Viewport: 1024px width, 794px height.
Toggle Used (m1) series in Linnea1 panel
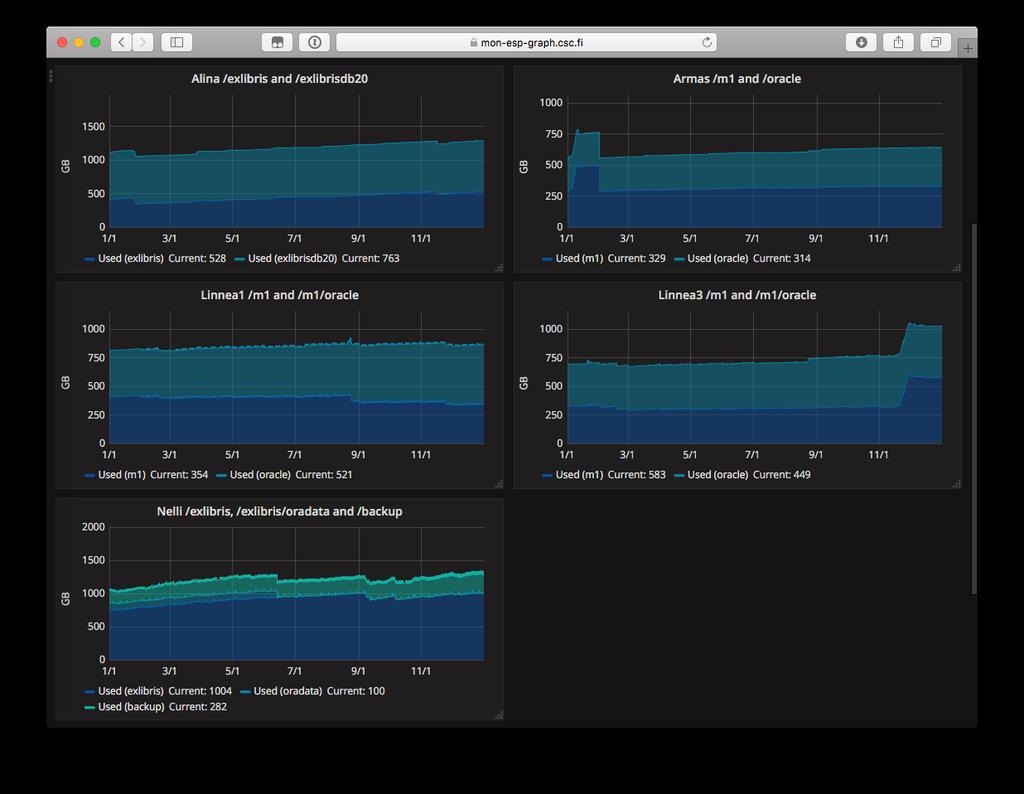[x=121, y=475]
